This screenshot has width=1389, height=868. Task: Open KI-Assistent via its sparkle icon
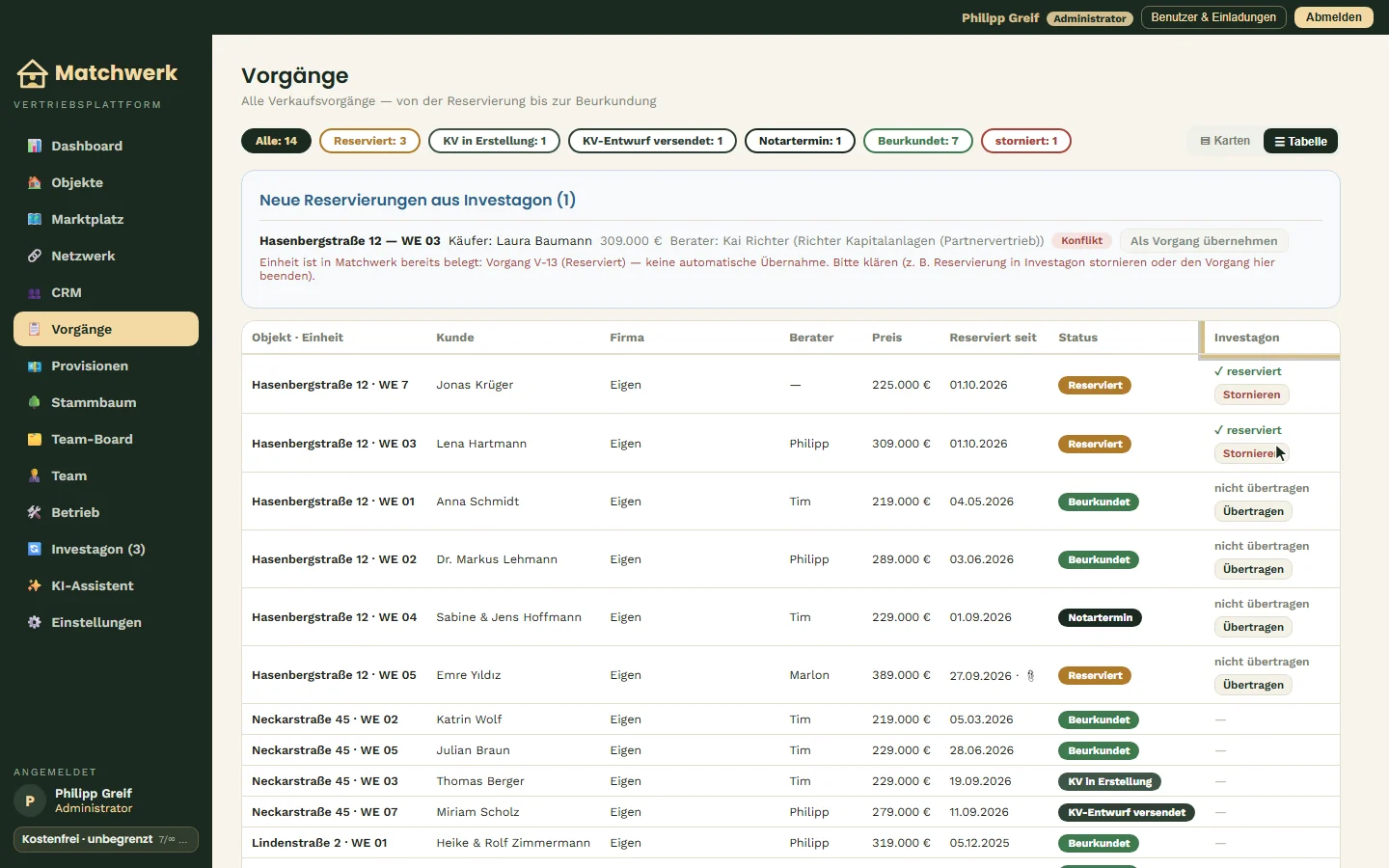point(35,585)
